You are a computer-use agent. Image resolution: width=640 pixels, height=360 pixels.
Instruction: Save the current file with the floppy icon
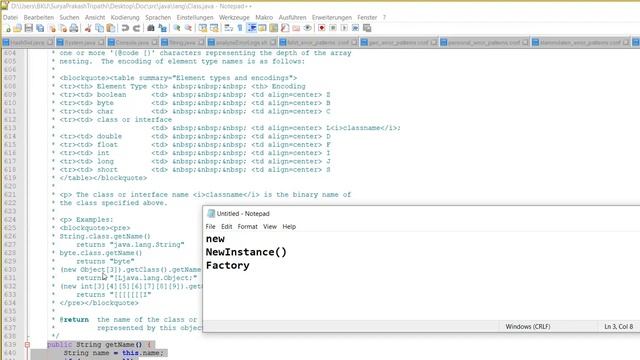pos(29,28)
